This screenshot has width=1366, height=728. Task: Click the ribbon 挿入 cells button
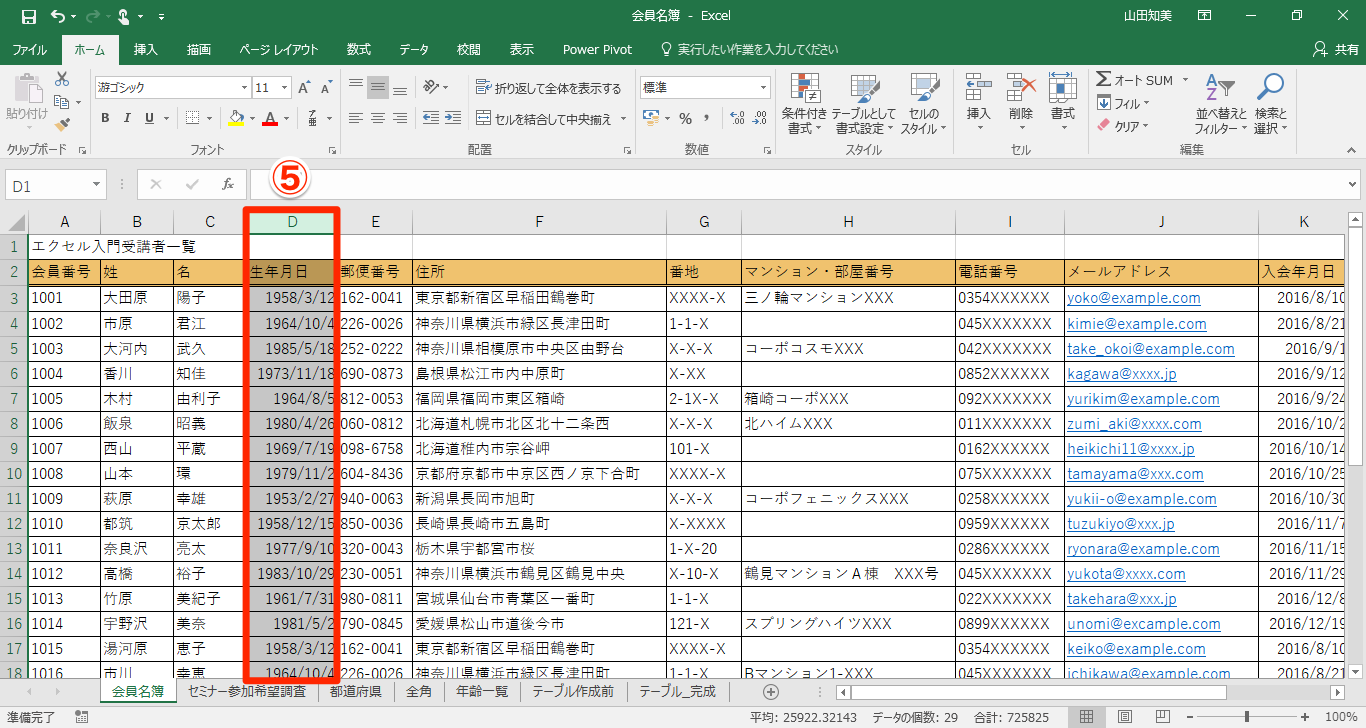[978, 104]
